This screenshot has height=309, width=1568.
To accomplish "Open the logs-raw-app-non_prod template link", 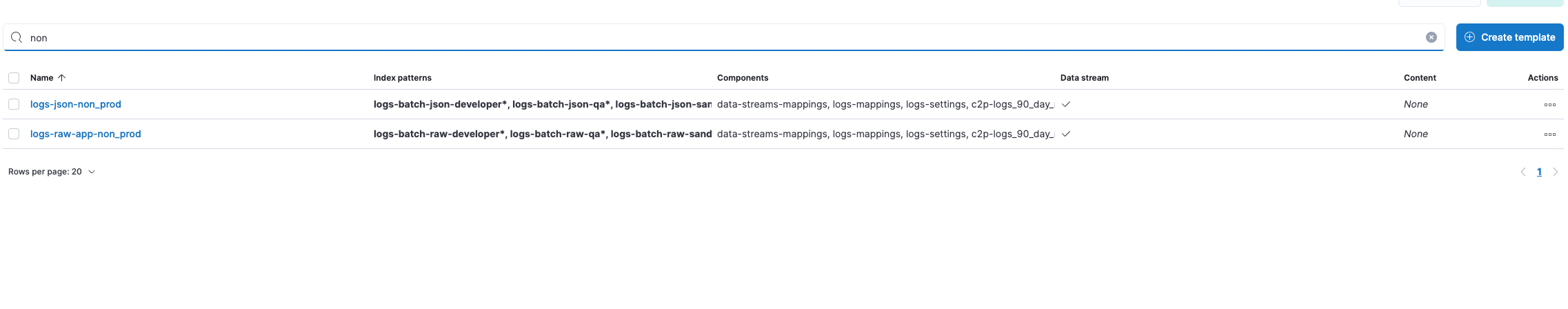I will point(86,134).
